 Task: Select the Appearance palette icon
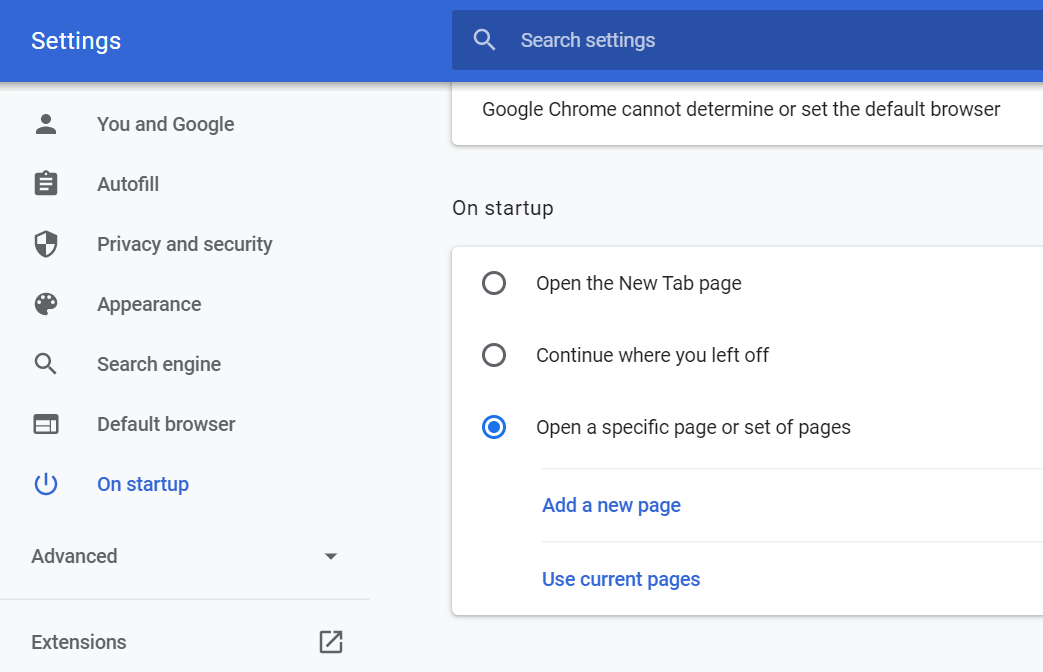coord(46,303)
